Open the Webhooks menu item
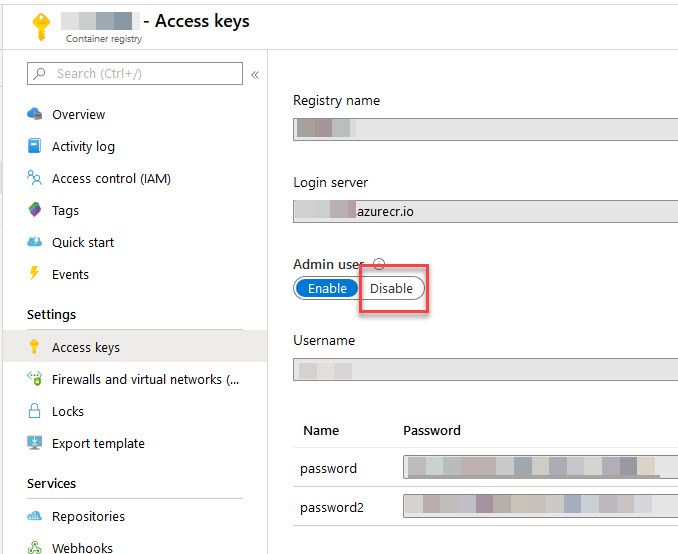 82,547
